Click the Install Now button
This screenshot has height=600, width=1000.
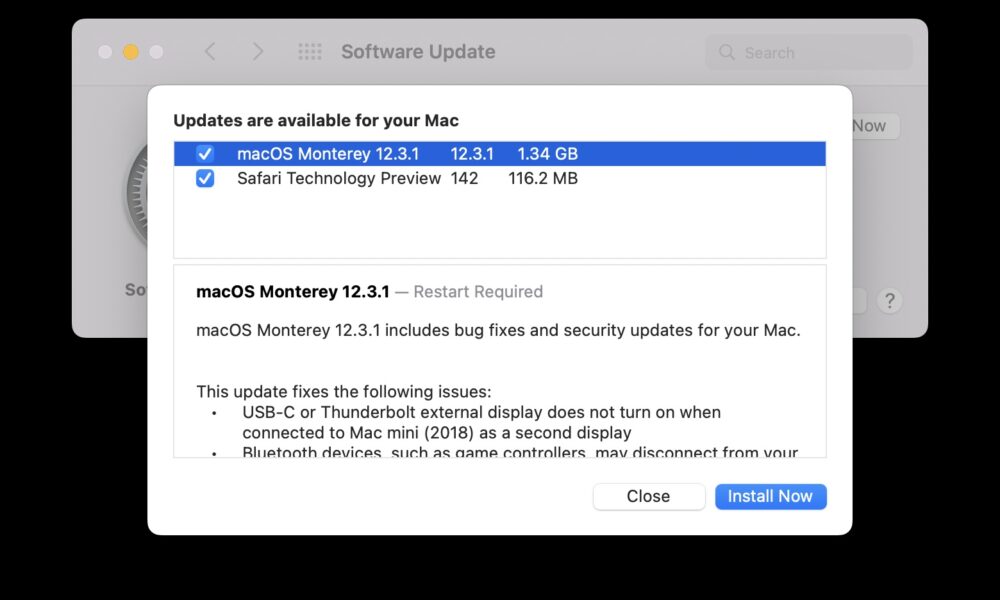[770, 496]
